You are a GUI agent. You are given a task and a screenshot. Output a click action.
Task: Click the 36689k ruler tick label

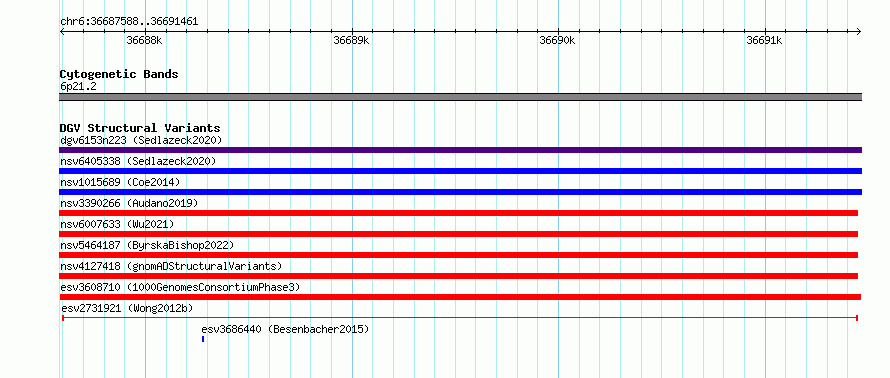351,40
